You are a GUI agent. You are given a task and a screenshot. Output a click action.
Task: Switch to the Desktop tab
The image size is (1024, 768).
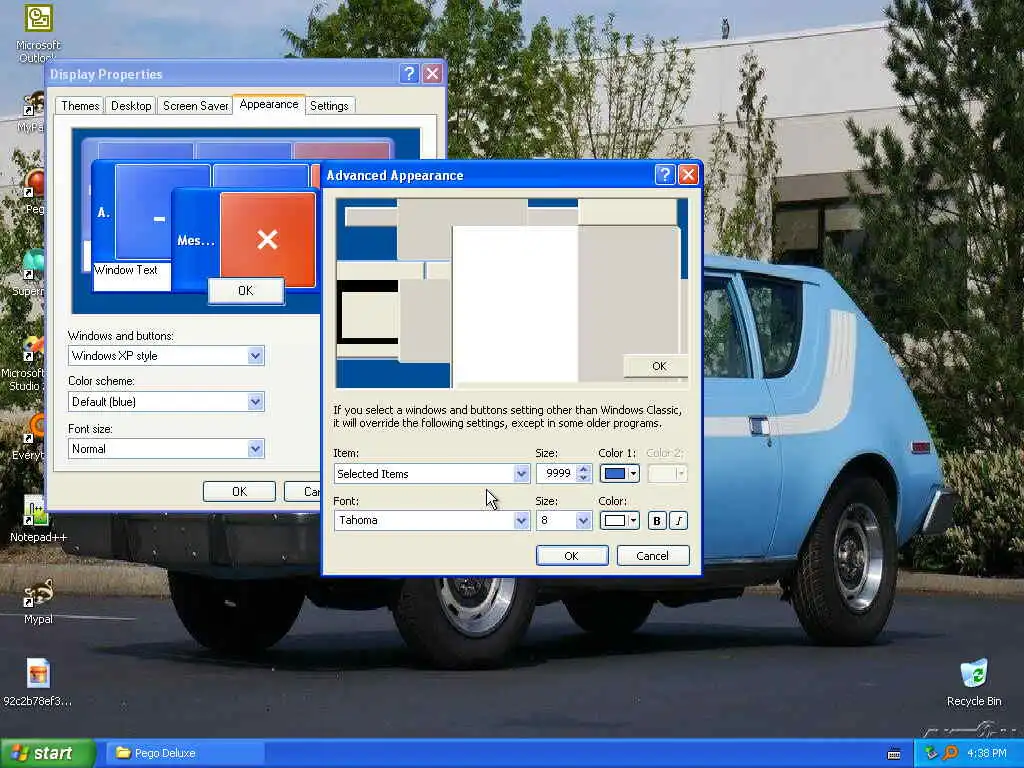(x=131, y=106)
